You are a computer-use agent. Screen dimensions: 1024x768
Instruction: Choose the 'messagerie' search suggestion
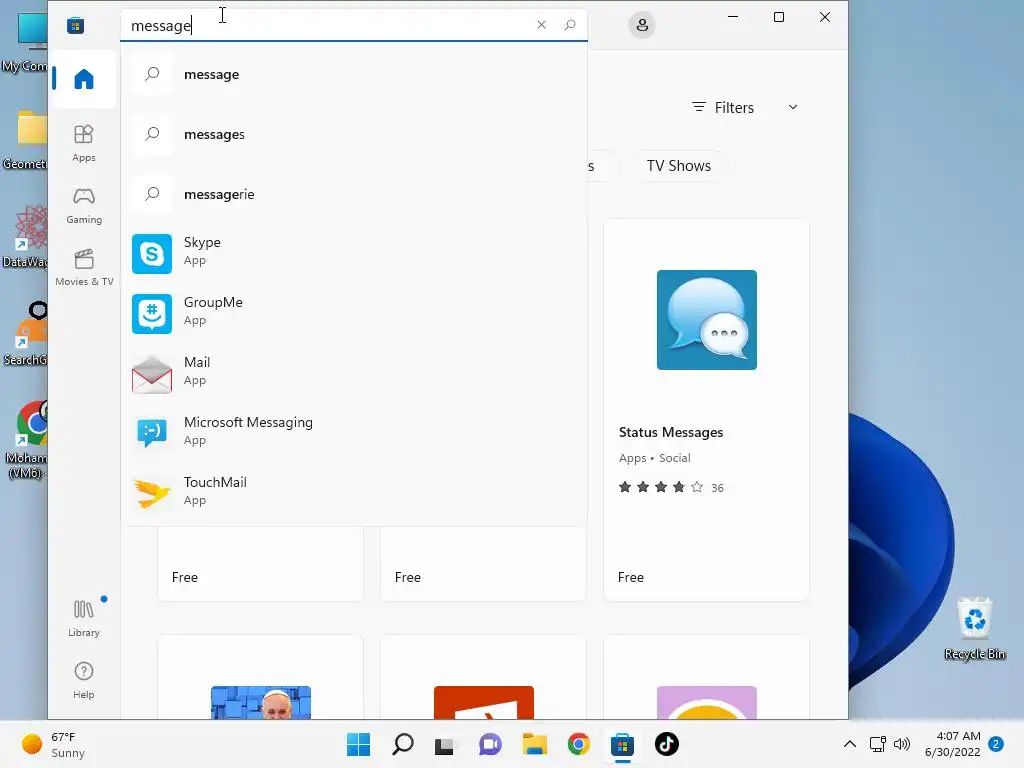click(x=354, y=194)
